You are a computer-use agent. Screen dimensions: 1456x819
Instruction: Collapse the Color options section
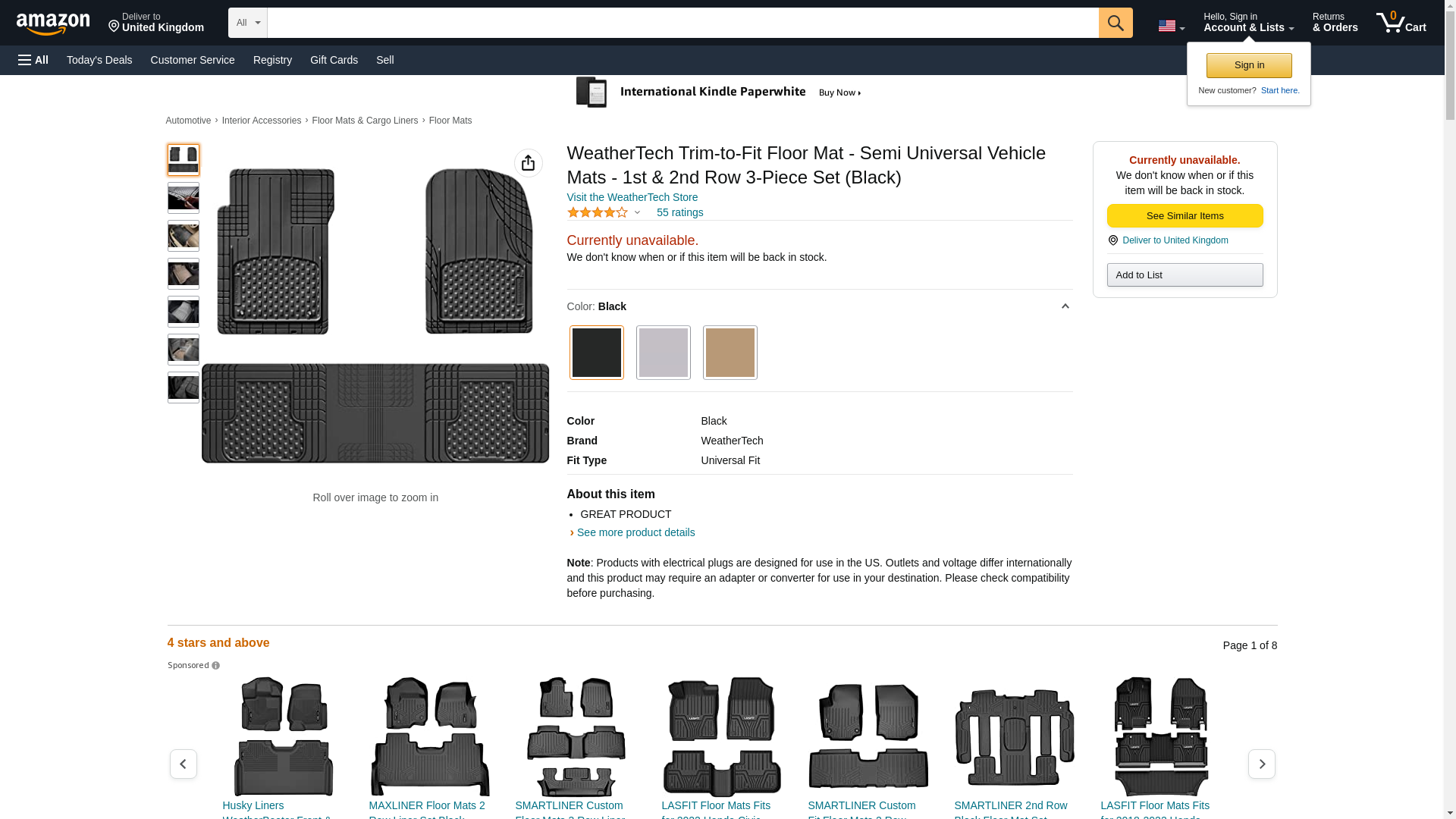click(1065, 306)
